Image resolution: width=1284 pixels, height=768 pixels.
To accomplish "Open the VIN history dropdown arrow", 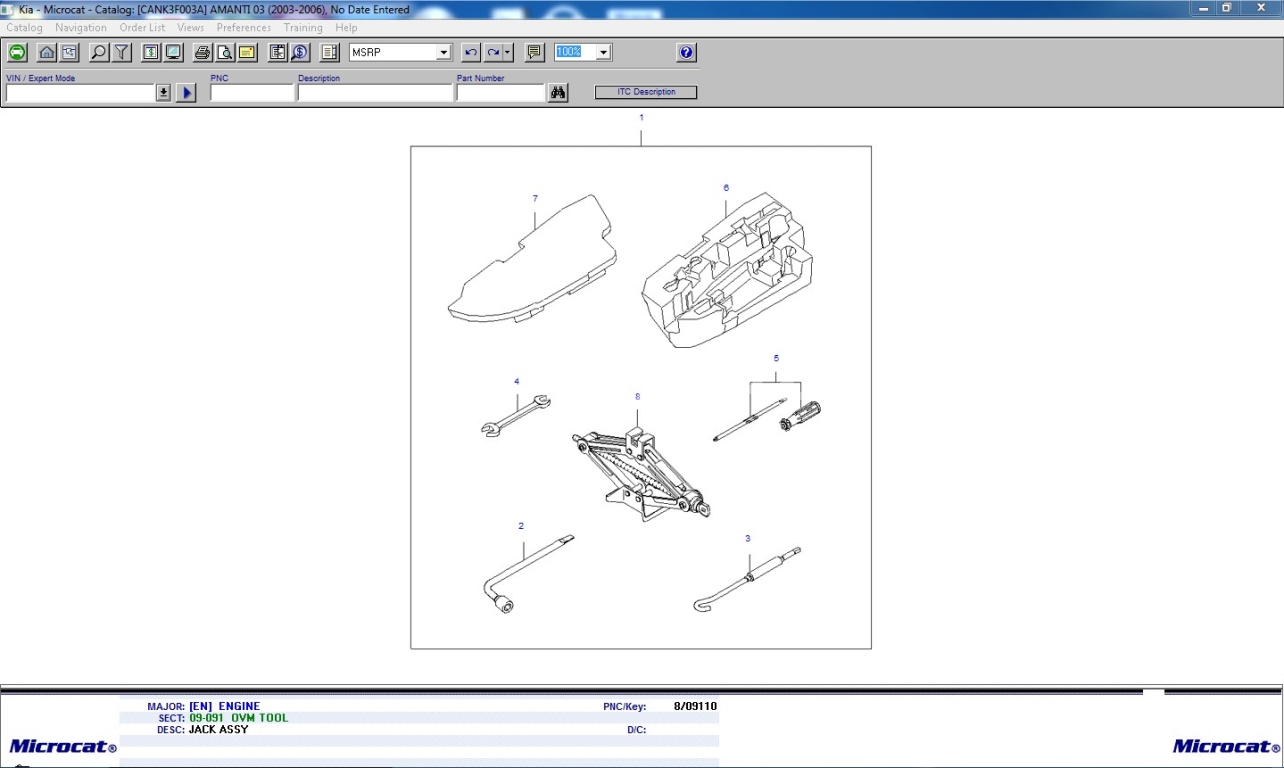I will click(x=164, y=92).
